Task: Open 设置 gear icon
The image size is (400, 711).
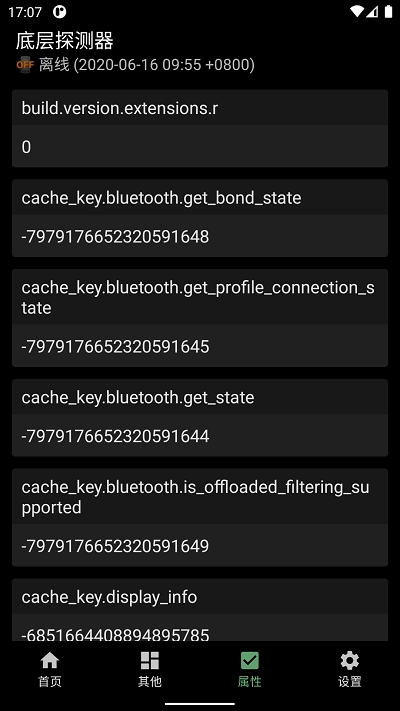Action: tap(350, 669)
